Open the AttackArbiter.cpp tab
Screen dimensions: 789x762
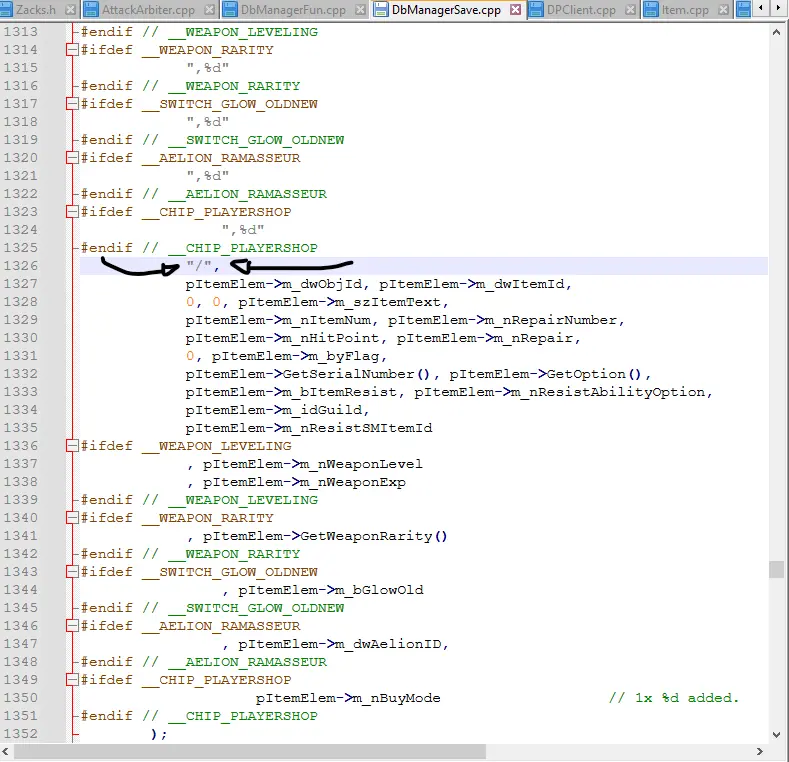[148, 10]
